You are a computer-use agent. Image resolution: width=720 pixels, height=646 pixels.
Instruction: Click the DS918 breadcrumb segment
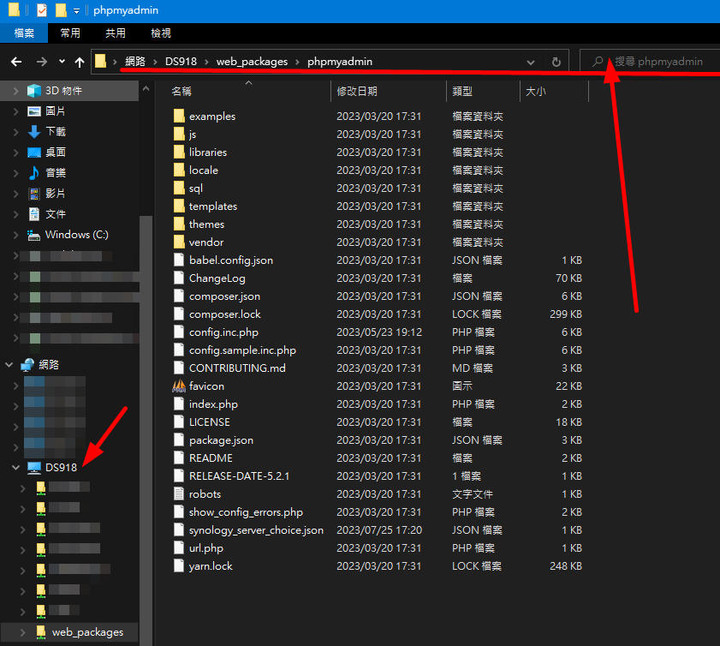pyautogui.click(x=181, y=62)
